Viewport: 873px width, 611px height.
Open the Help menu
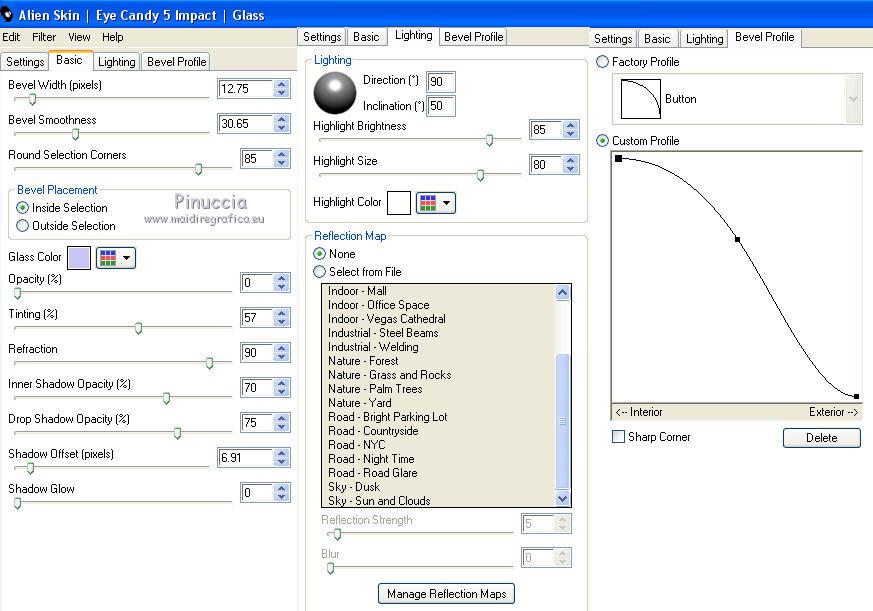[112, 37]
